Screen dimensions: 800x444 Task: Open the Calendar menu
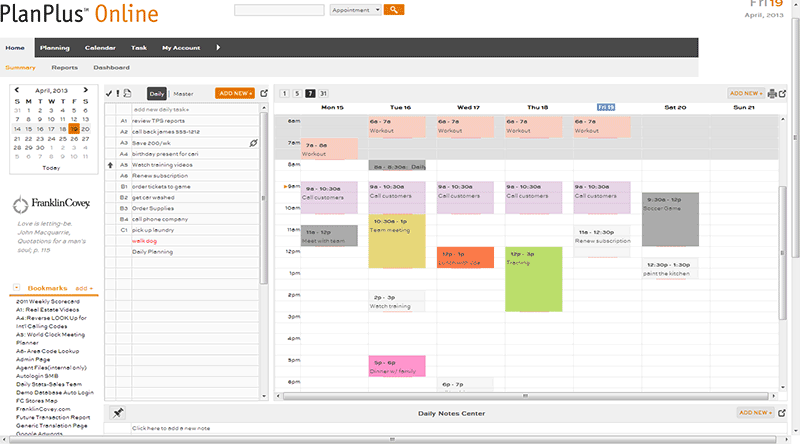[100, 47]
